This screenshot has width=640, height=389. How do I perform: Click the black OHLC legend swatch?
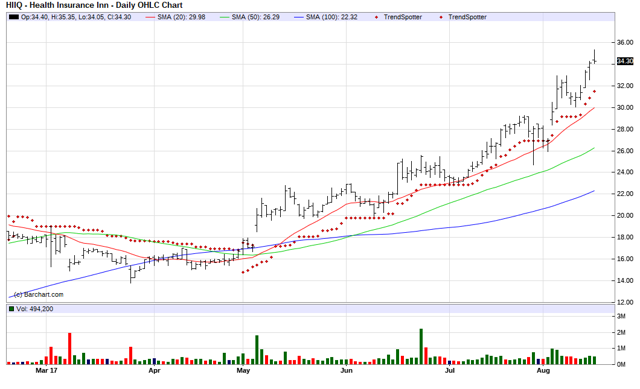(x=14, y=17)
